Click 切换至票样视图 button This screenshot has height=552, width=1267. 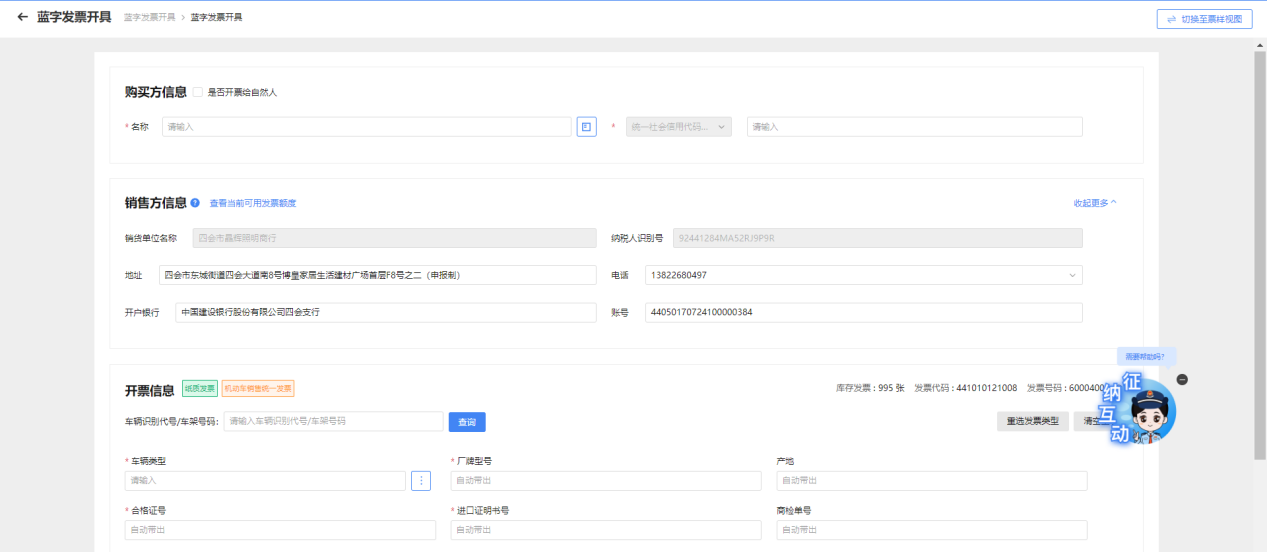1204,19
